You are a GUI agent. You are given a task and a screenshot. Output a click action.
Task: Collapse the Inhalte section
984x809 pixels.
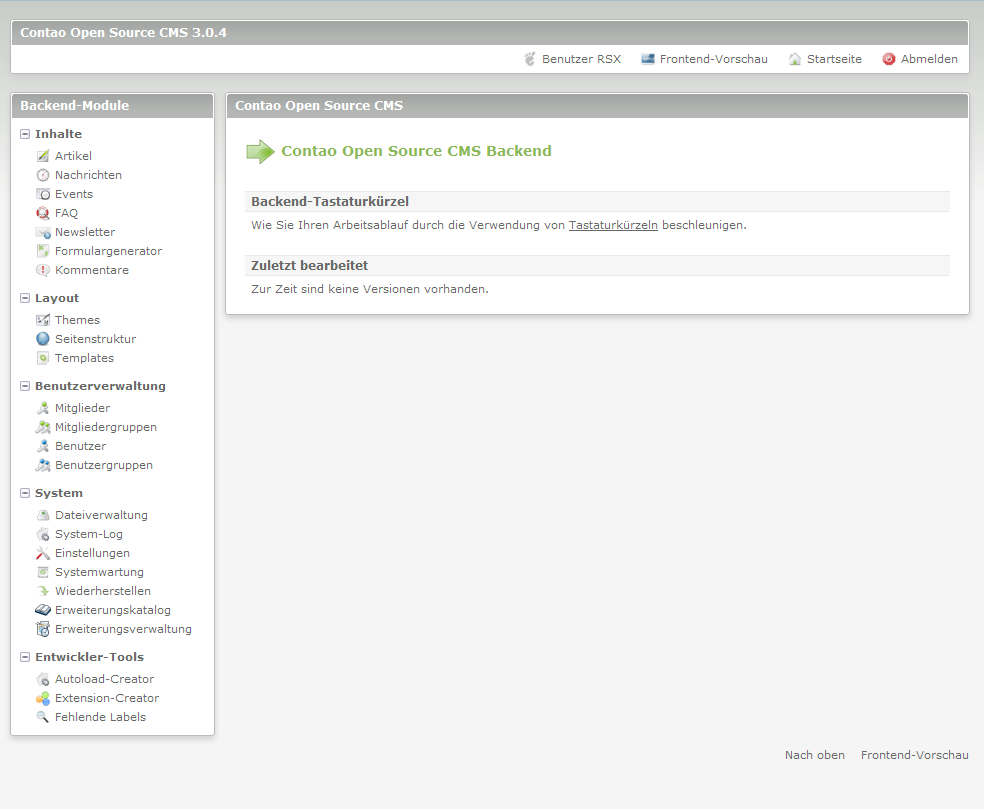(25, 134)
